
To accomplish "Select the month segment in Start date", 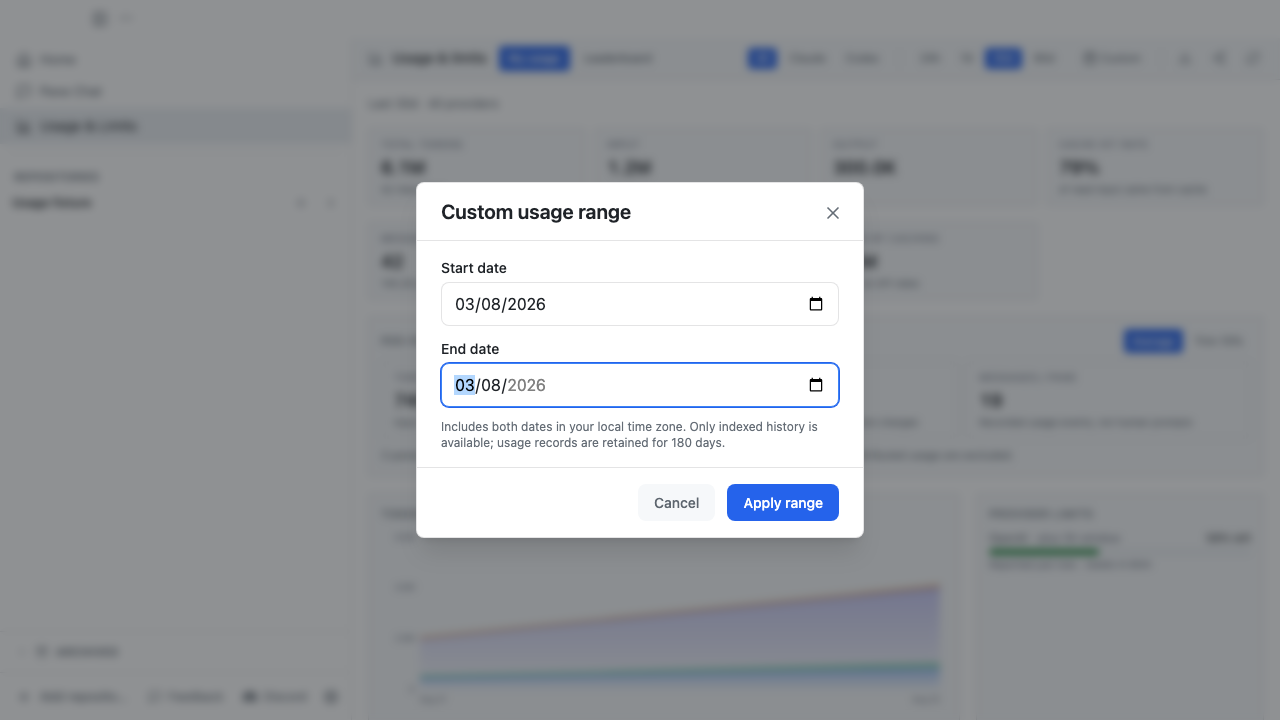I will click(x=464, y=304).
